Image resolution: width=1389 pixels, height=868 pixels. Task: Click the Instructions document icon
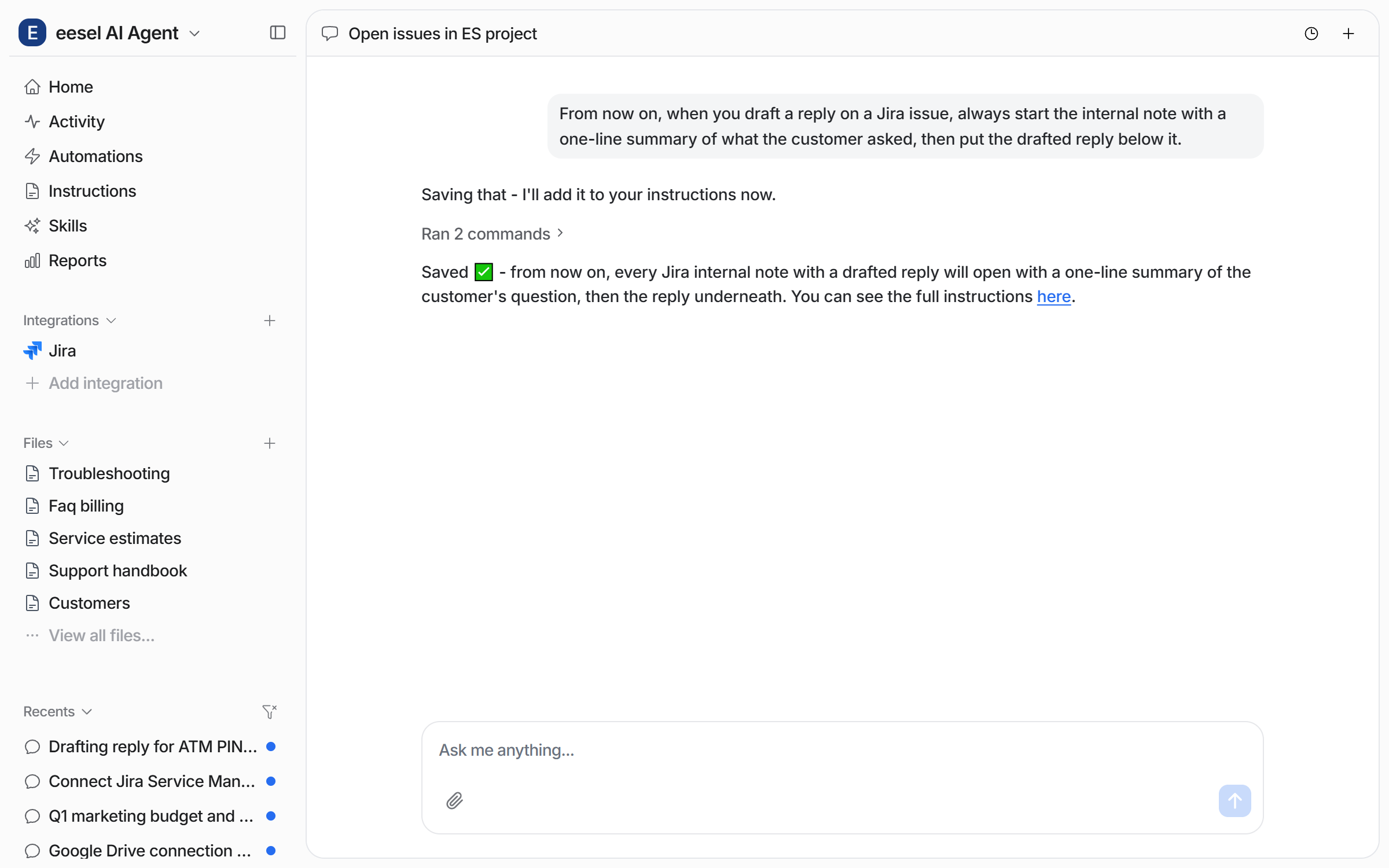tap(32, 191)
